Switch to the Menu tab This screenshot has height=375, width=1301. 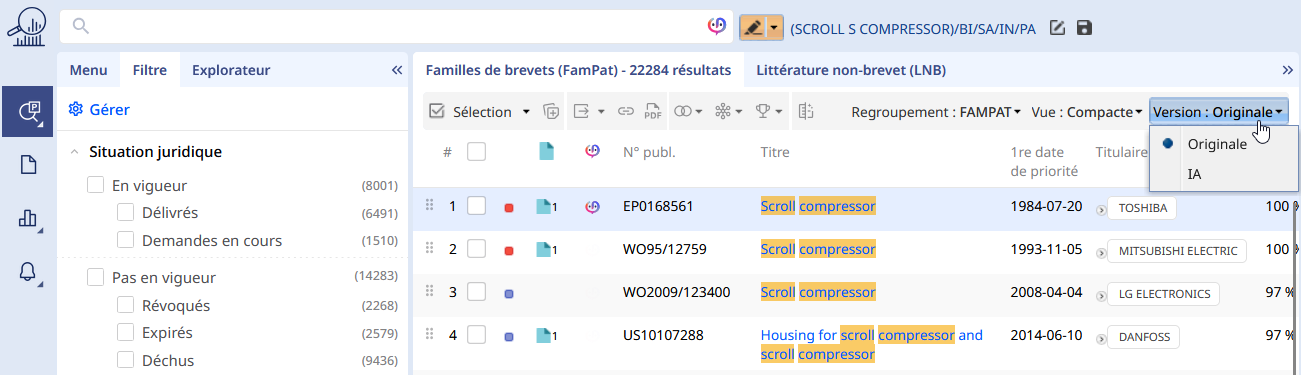(89, 70)
